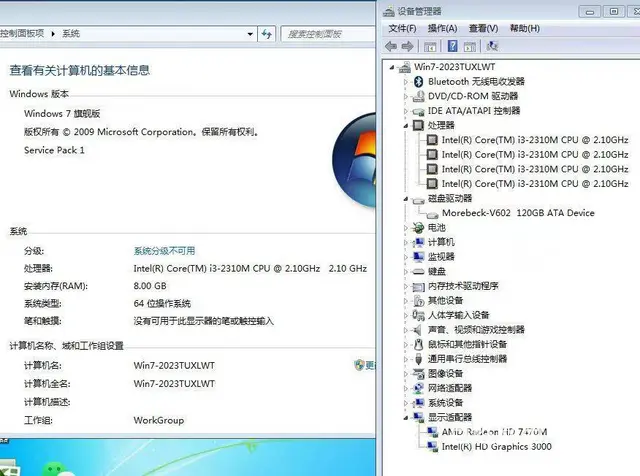Screen dimensions: 640x476
Task: Open the 帮助(H) menu
Action: [x=525, y=28]
